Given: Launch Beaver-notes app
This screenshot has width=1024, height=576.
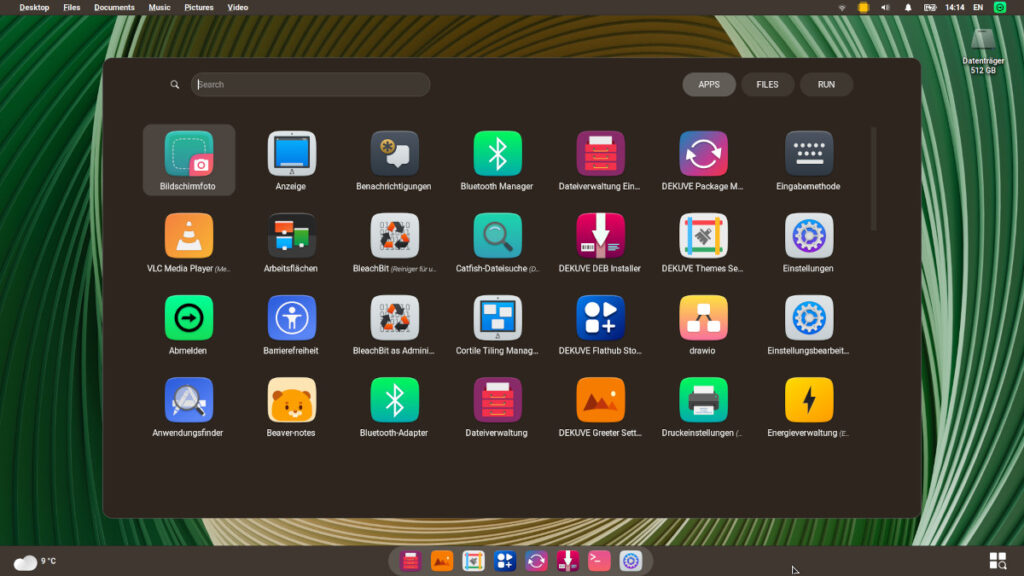Looking at the screenshot, I should tap(291, 400).
